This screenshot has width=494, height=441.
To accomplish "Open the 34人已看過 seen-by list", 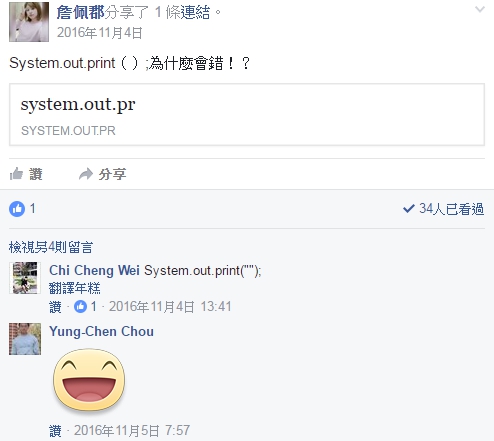I will (x=443, y=209).
